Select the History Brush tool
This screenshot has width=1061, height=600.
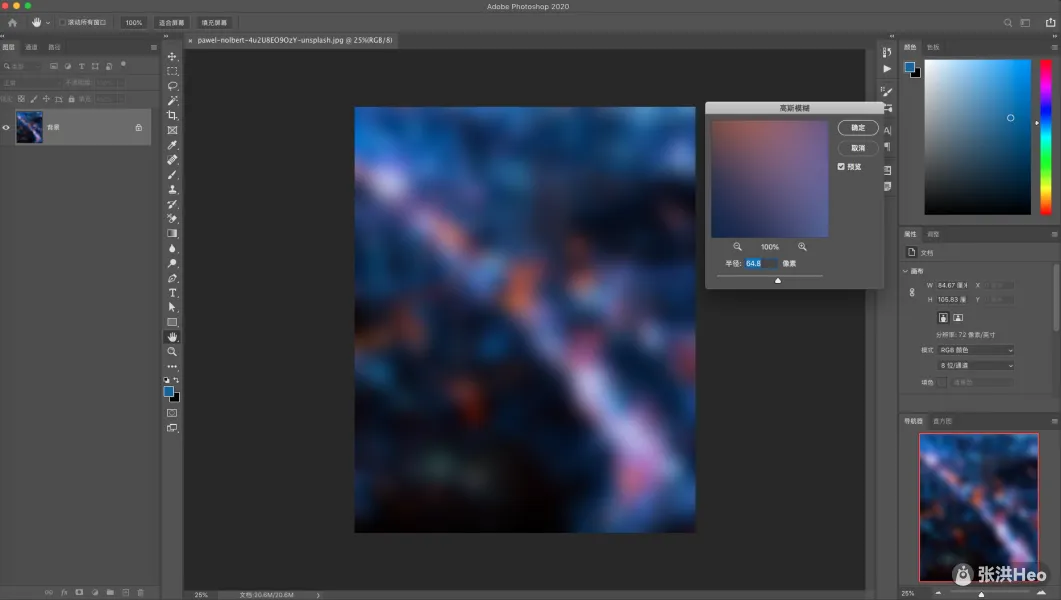tap(172, 204)
